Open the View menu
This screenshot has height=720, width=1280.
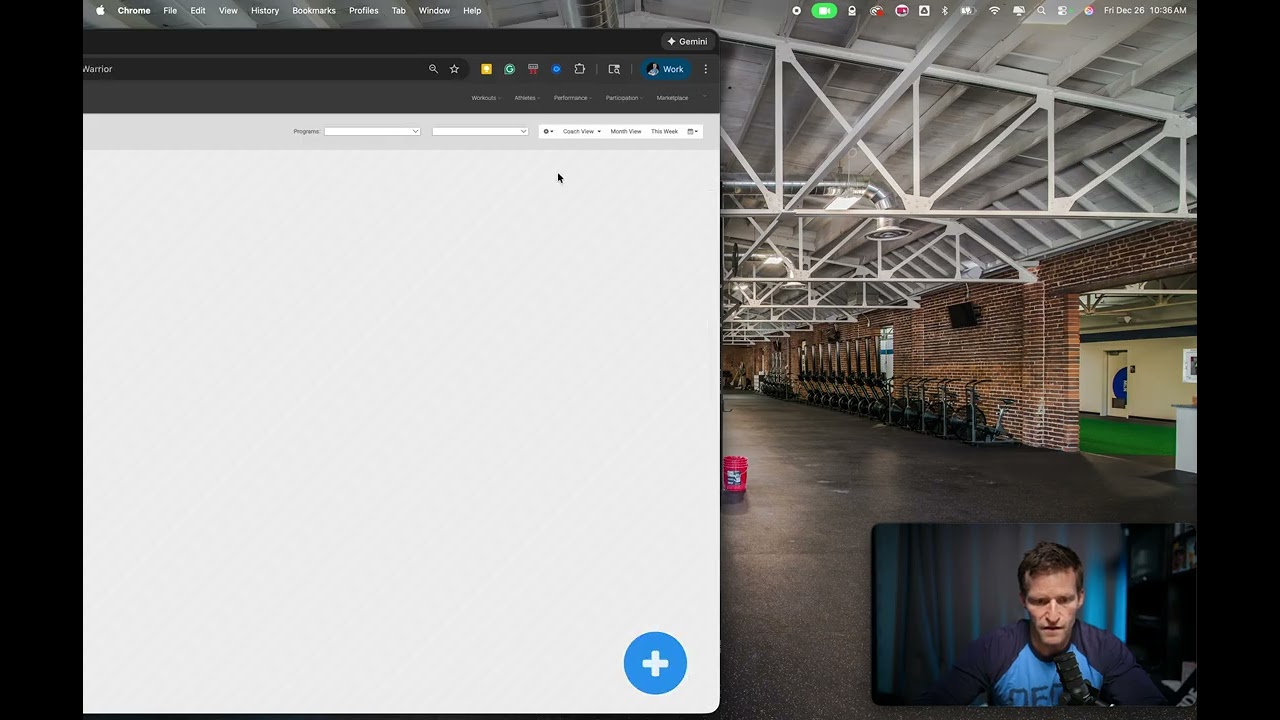[228, 10]
